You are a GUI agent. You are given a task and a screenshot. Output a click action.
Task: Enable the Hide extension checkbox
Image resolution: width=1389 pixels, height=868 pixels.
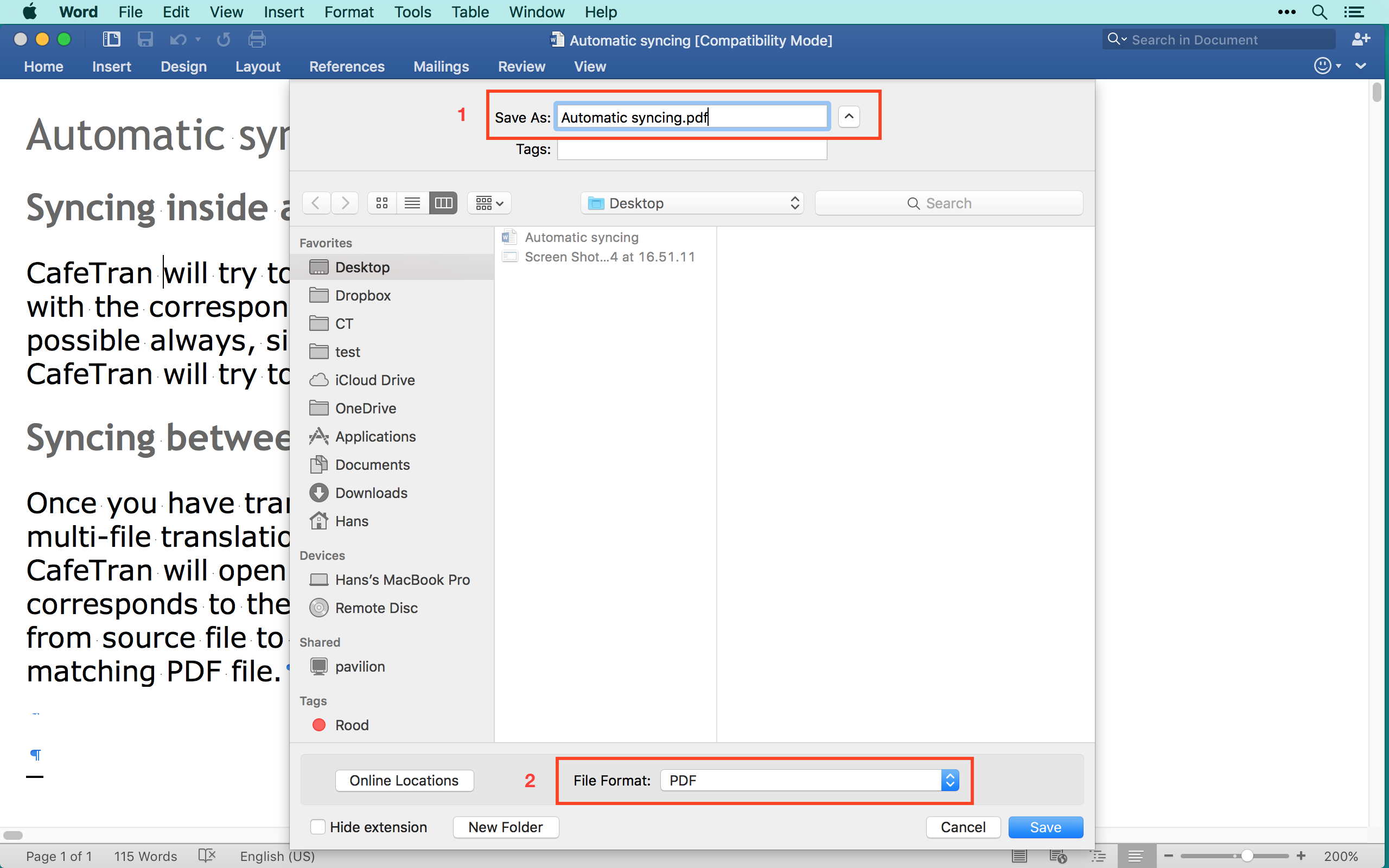(317, 827)
